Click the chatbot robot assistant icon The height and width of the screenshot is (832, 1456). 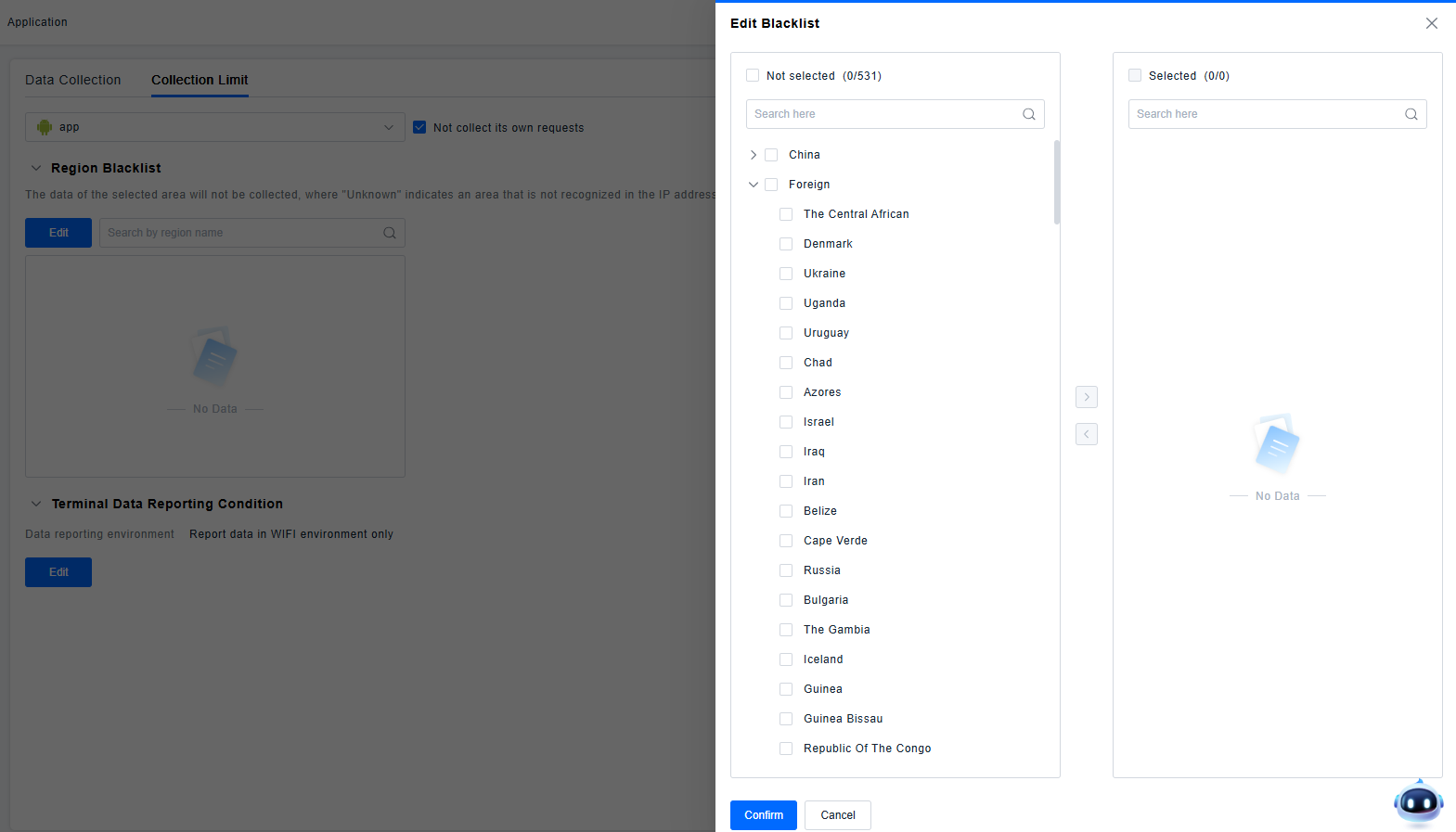point(1418,802)
